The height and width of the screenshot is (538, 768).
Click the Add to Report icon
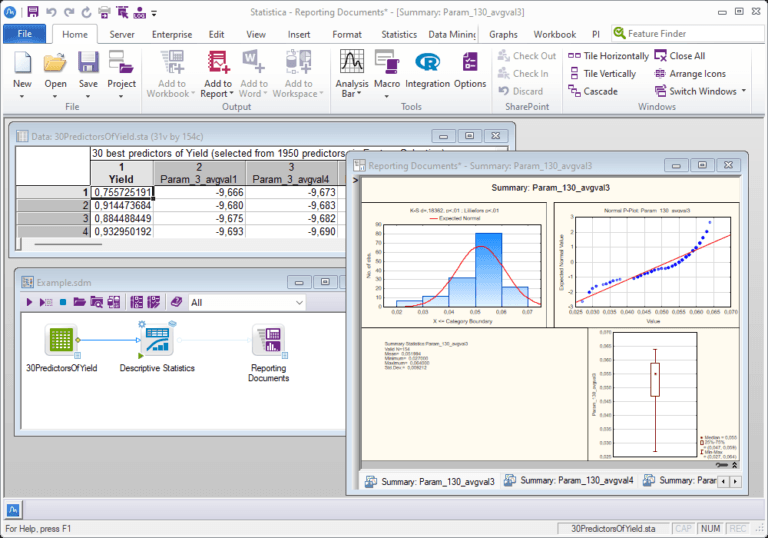click(x=218, y=62)
